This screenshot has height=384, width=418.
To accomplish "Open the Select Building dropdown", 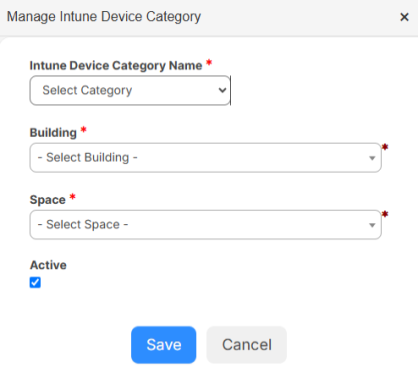I will click(x=206, y=158).
